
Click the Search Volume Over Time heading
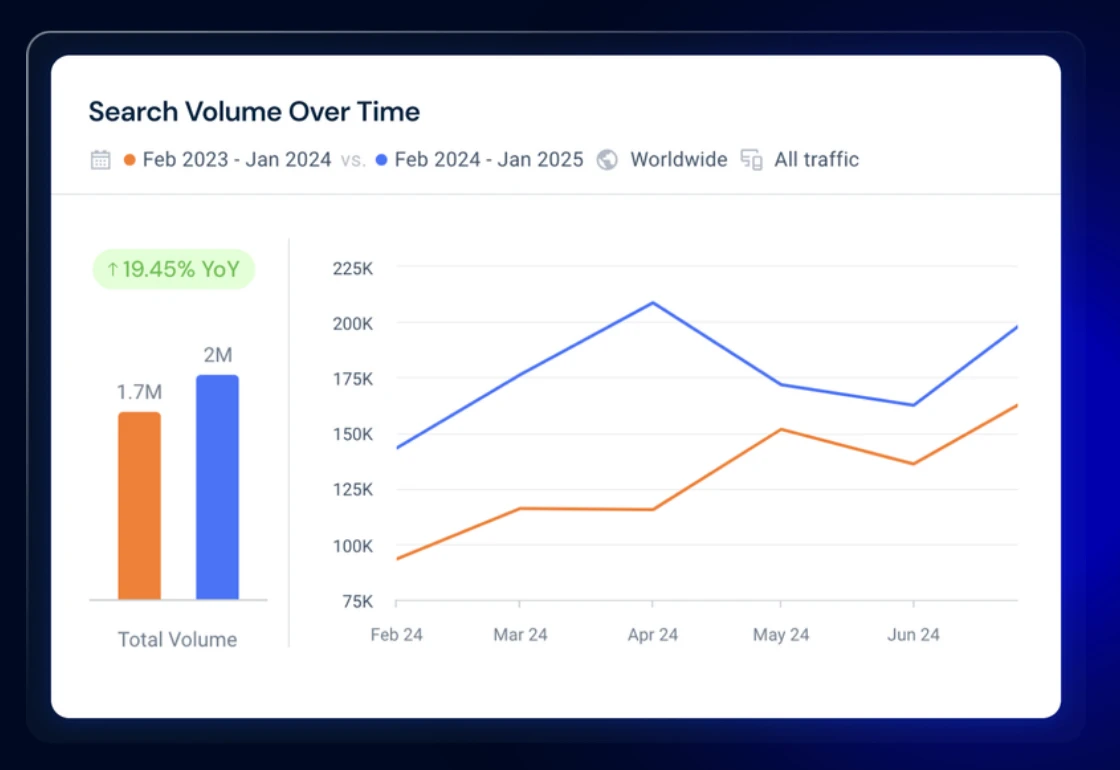(254, 111)
